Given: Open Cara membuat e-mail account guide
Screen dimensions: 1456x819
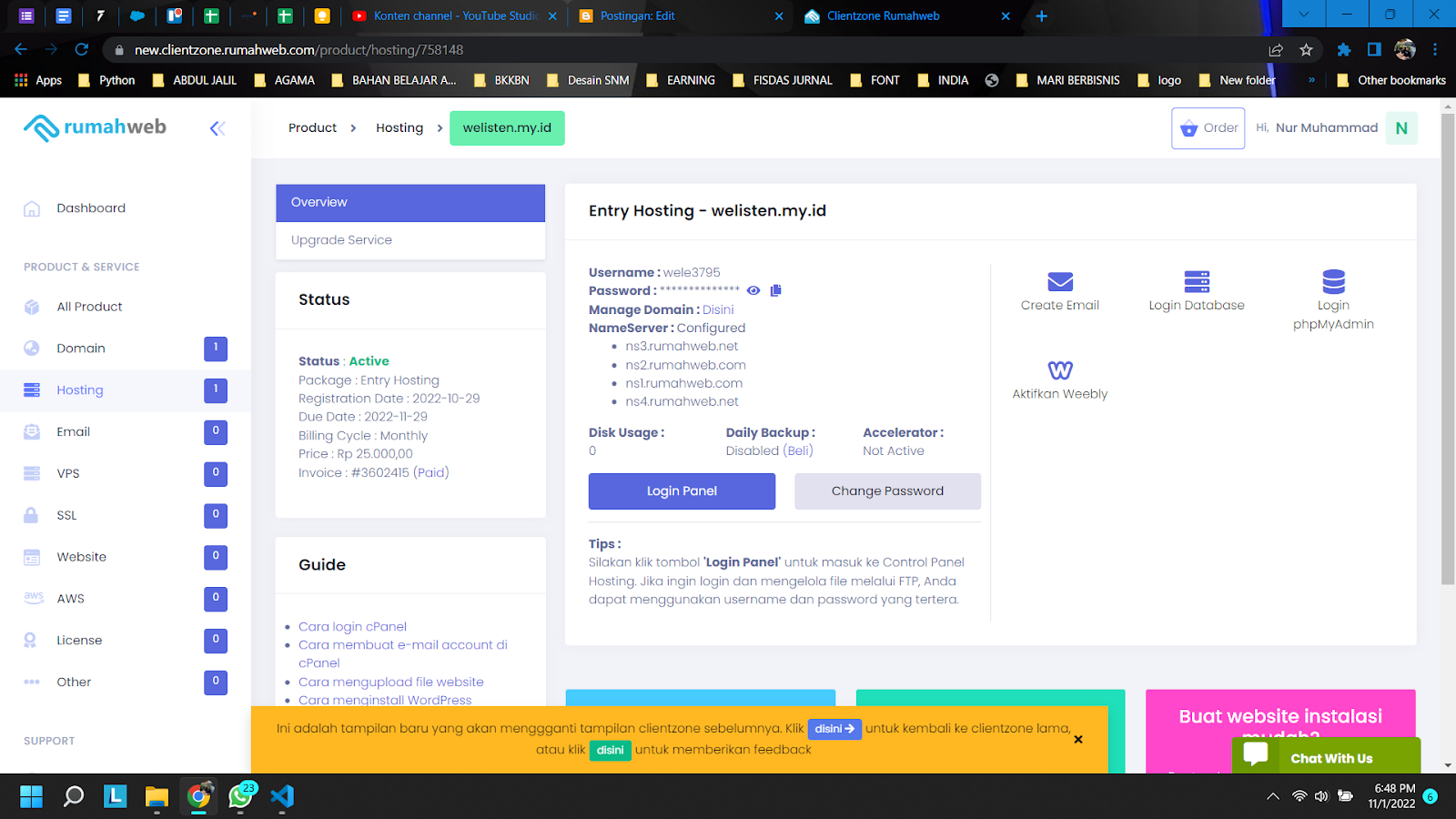Looking at the screenshot, I should click(403, 654).
